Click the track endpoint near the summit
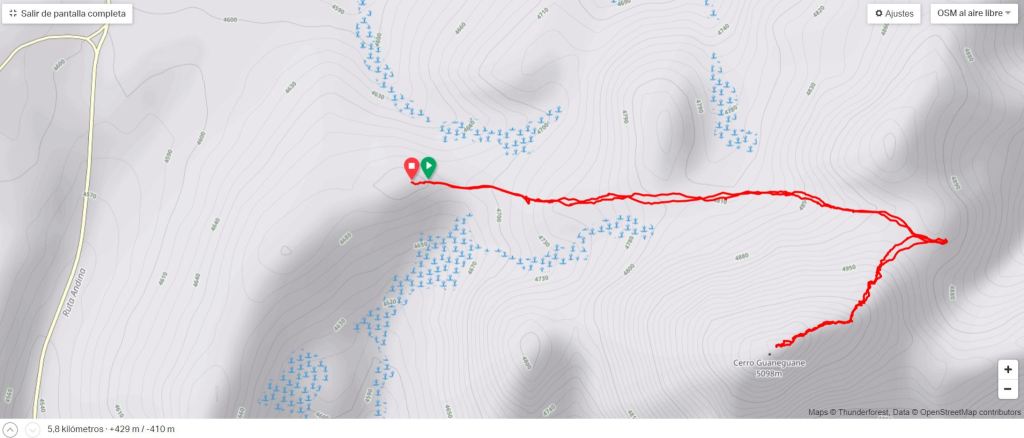This screenshot has height=438, width=1024. (x=776, y=346)
